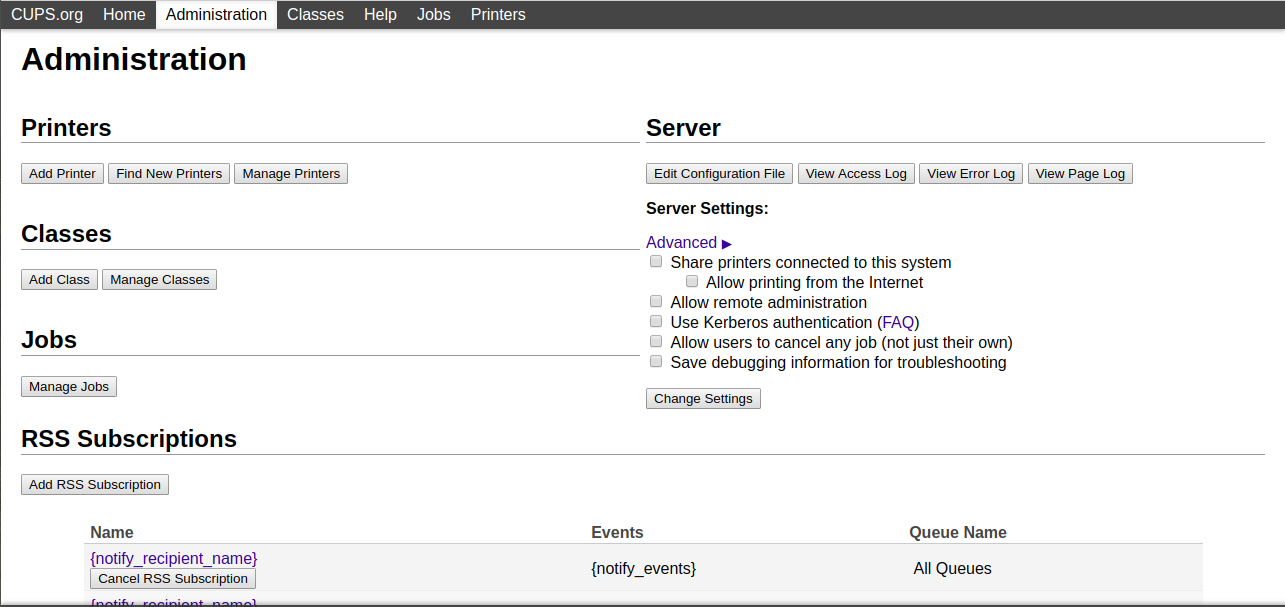Go to the Printers navigation tab
The image size is (1285, 607).
click(x=498, y=14)
